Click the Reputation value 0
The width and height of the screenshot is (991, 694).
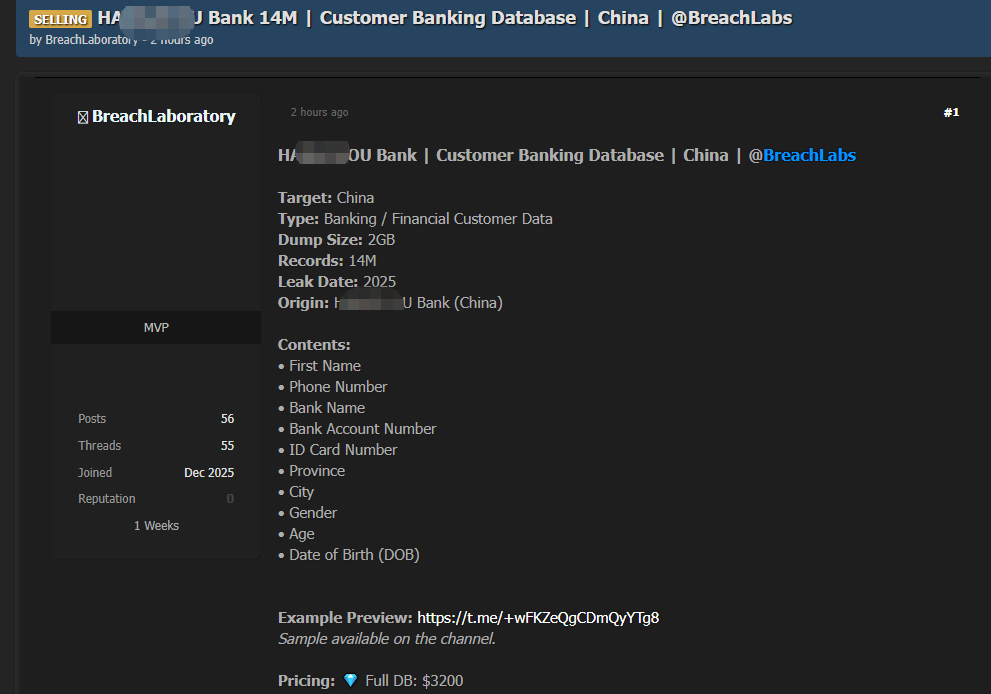(230, 499)
